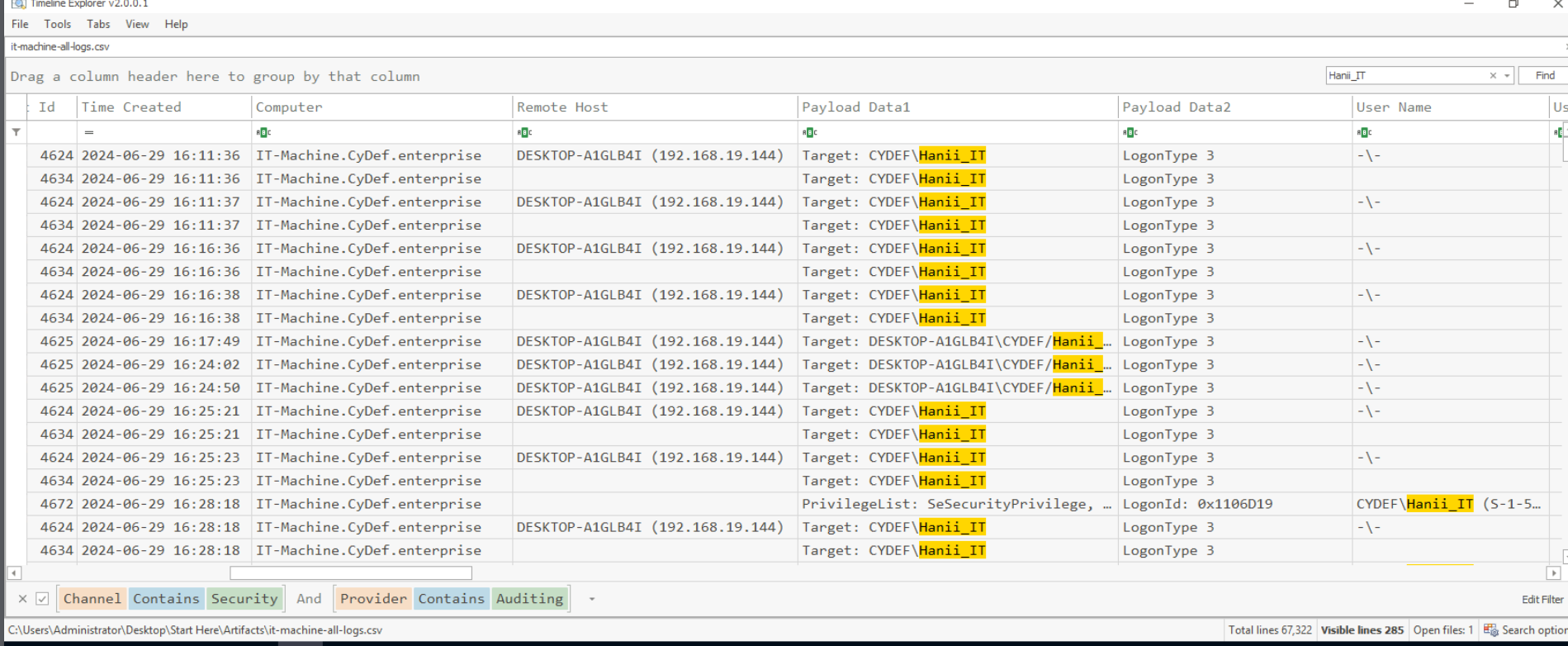Click the horizontal scrollbar thumb

[350, 573]
